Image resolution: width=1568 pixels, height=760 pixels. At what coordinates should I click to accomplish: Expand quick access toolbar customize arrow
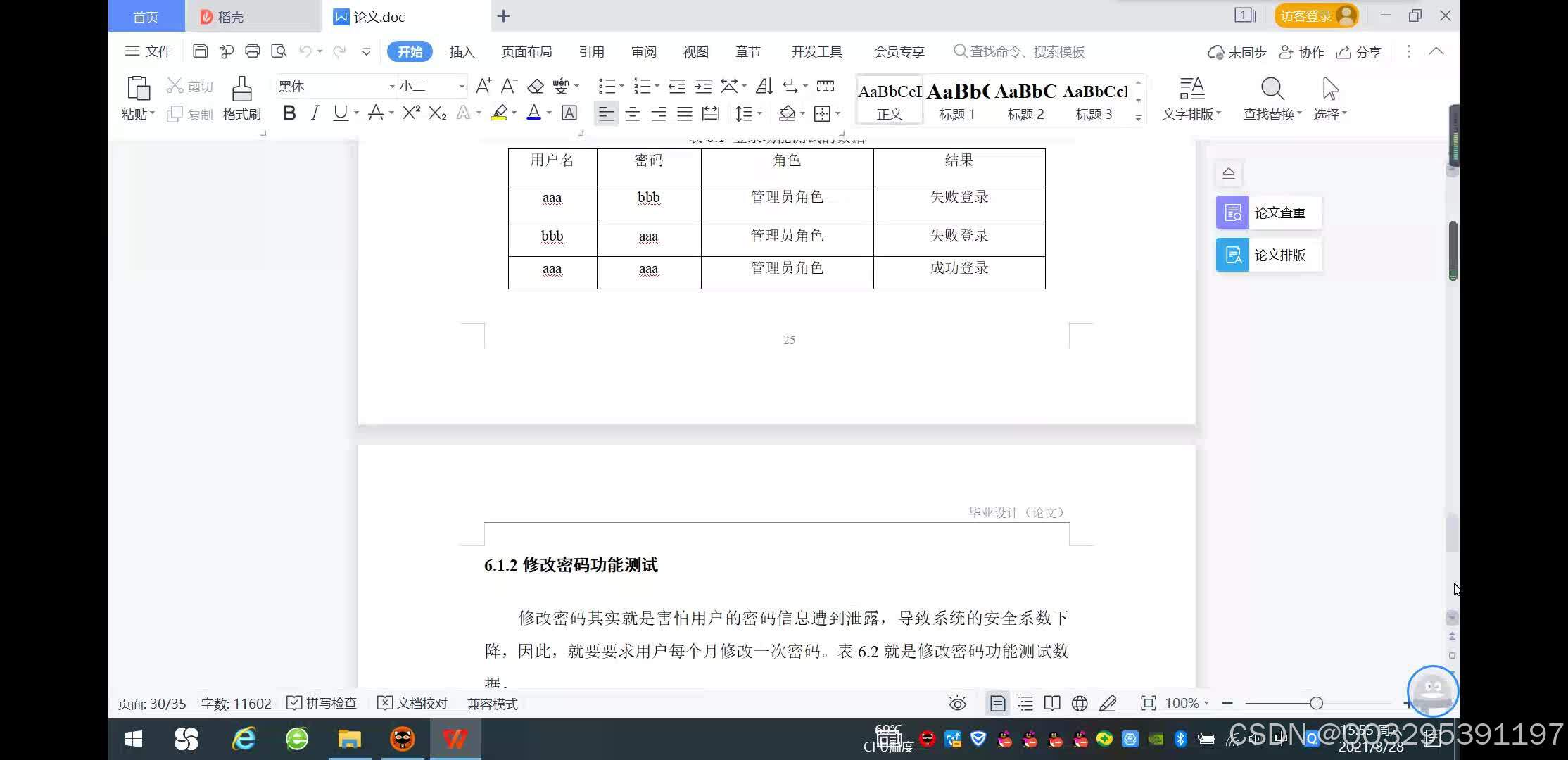coord(366,51)
